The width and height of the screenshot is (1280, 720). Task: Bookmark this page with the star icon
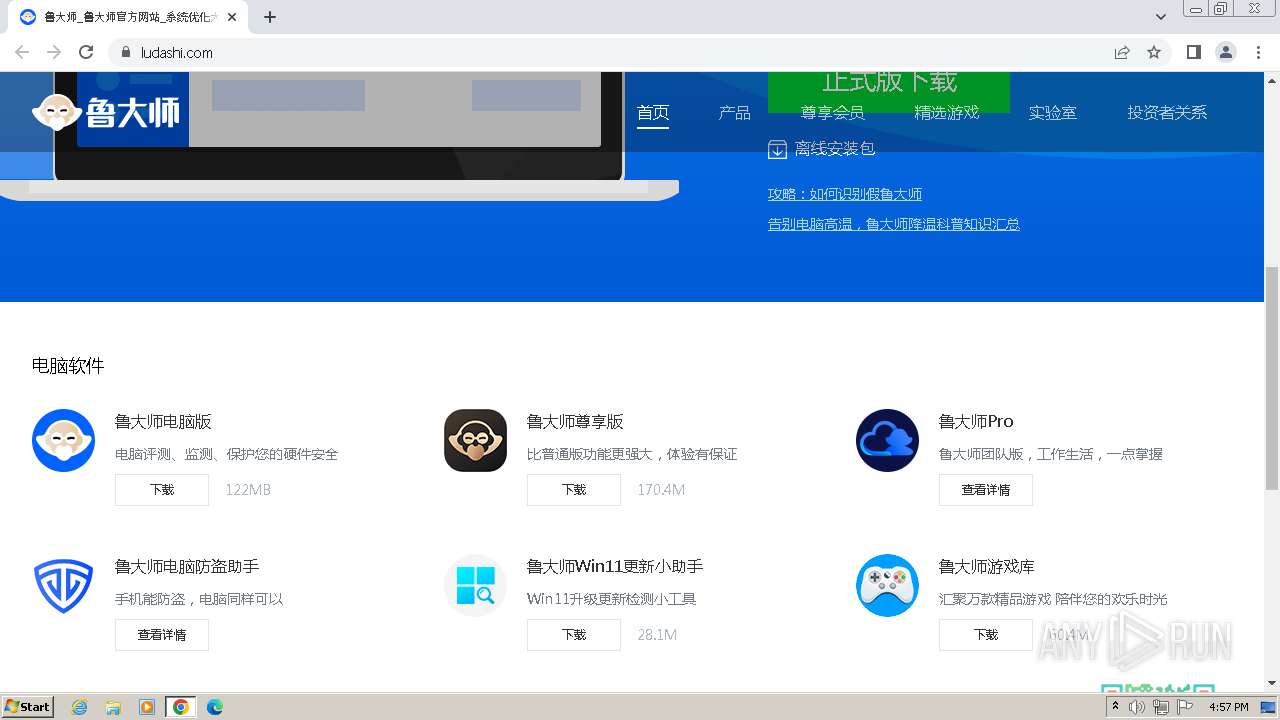coord(1154,52)
